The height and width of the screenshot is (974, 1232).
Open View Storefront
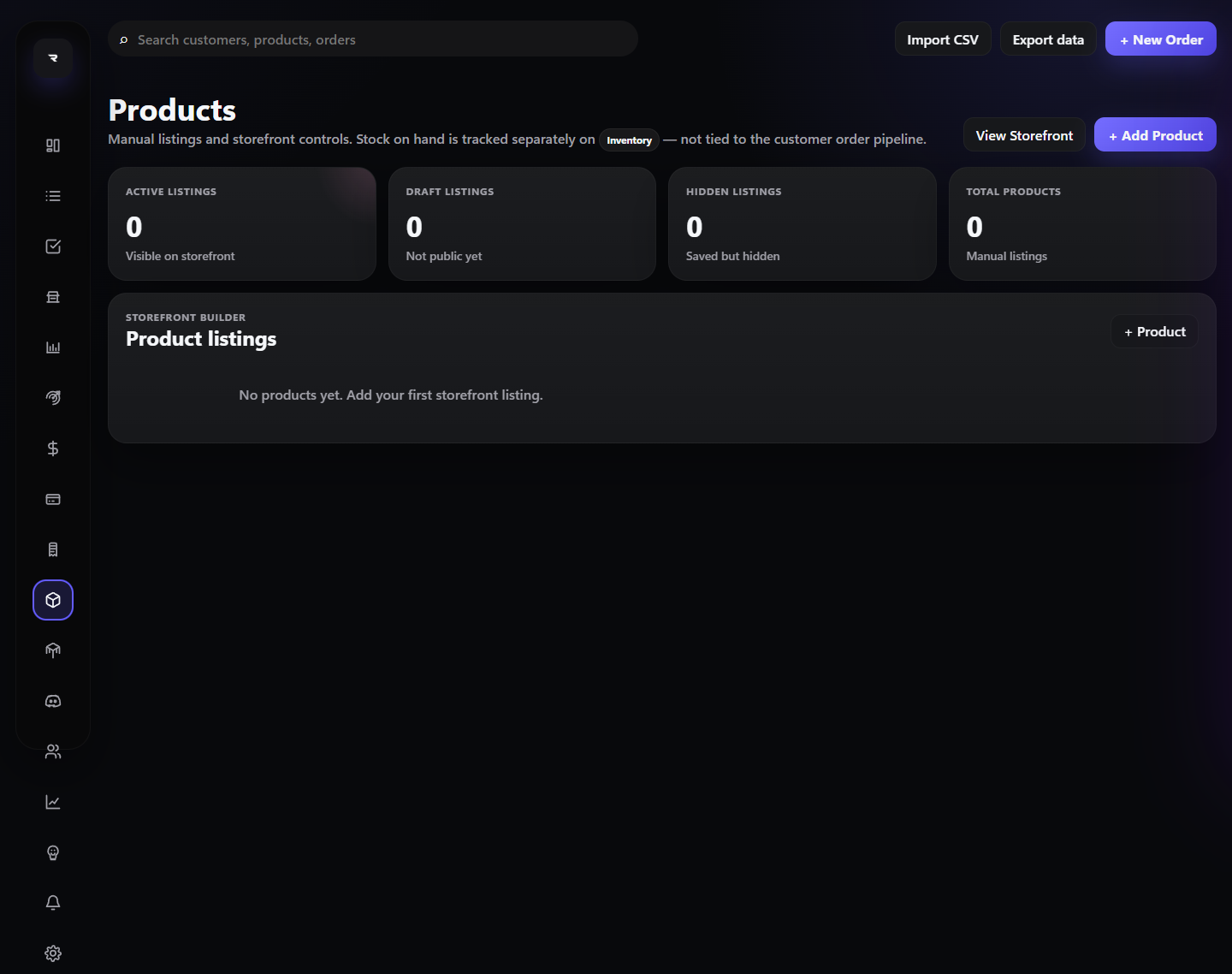point(1024,135)
